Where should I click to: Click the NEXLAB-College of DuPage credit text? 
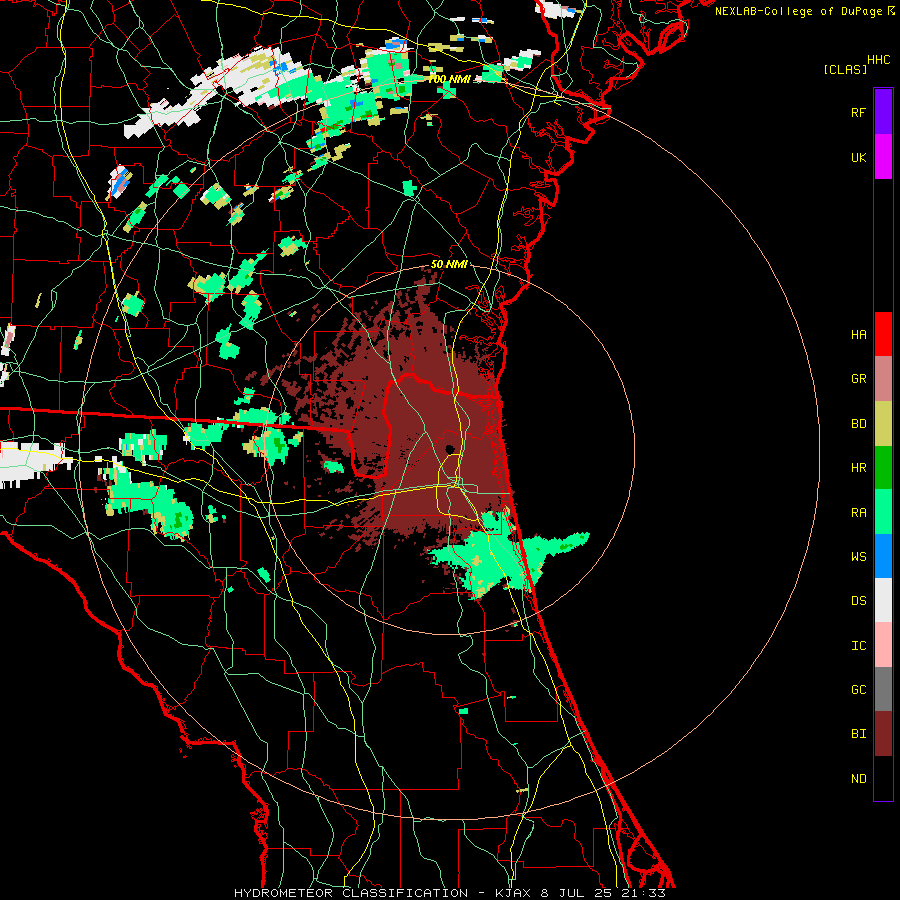[x=798, y=11]
